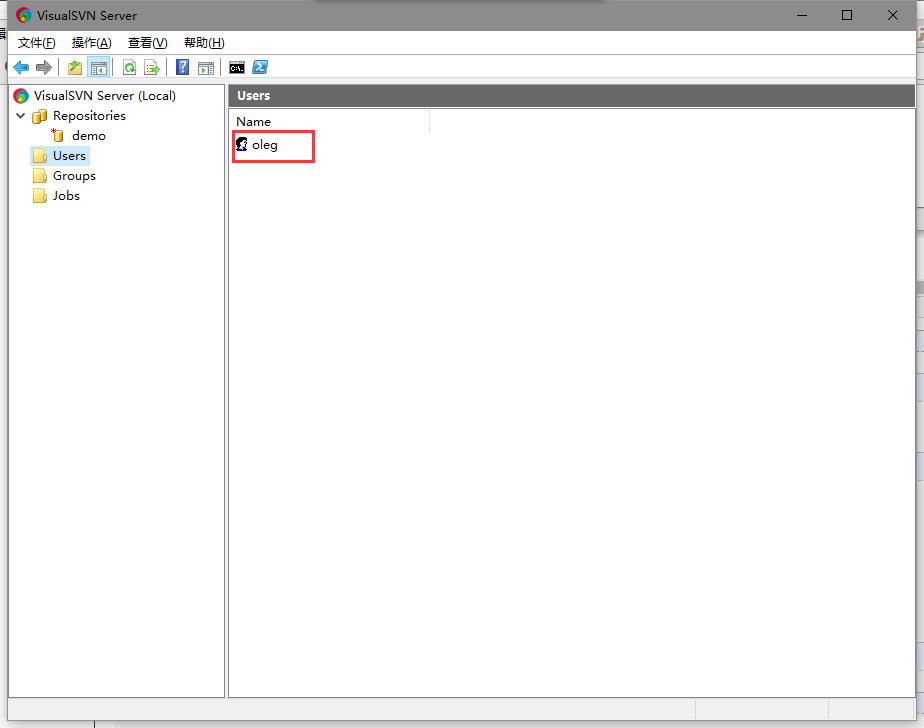Toggle the show/hide action pane button
Viewport: 924px width, 728px height.
coord(206,68)
